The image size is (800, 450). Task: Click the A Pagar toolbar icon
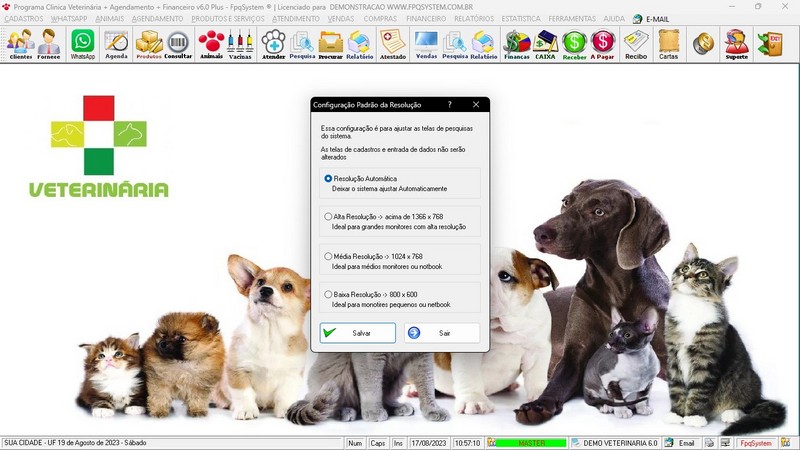click(x=603, y=43)
